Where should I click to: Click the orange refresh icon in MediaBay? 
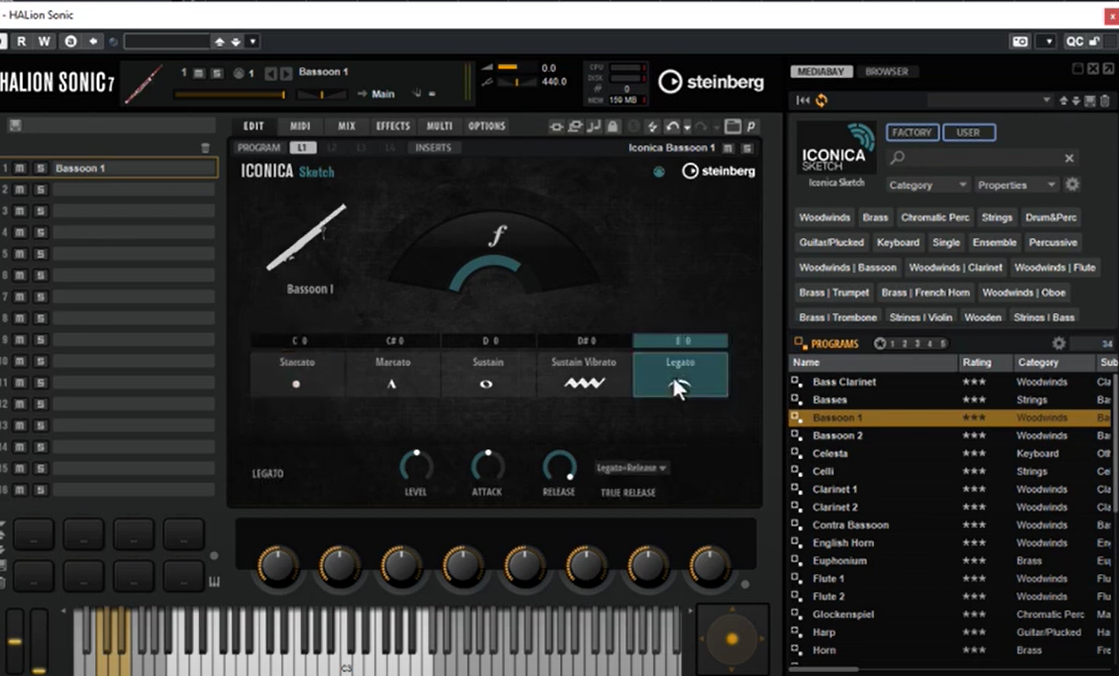[x=821, y=101]
